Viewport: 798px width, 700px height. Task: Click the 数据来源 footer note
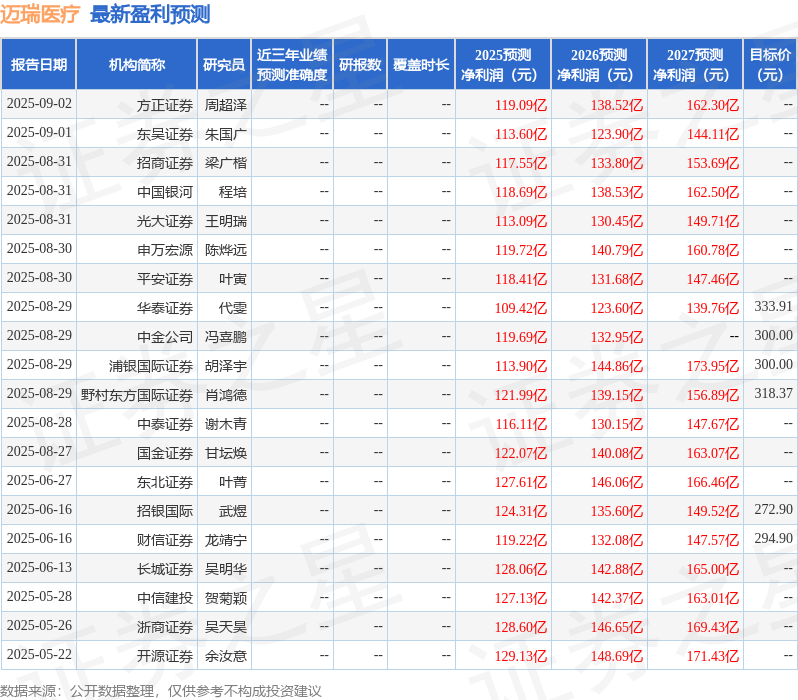[x=161, y=691]
